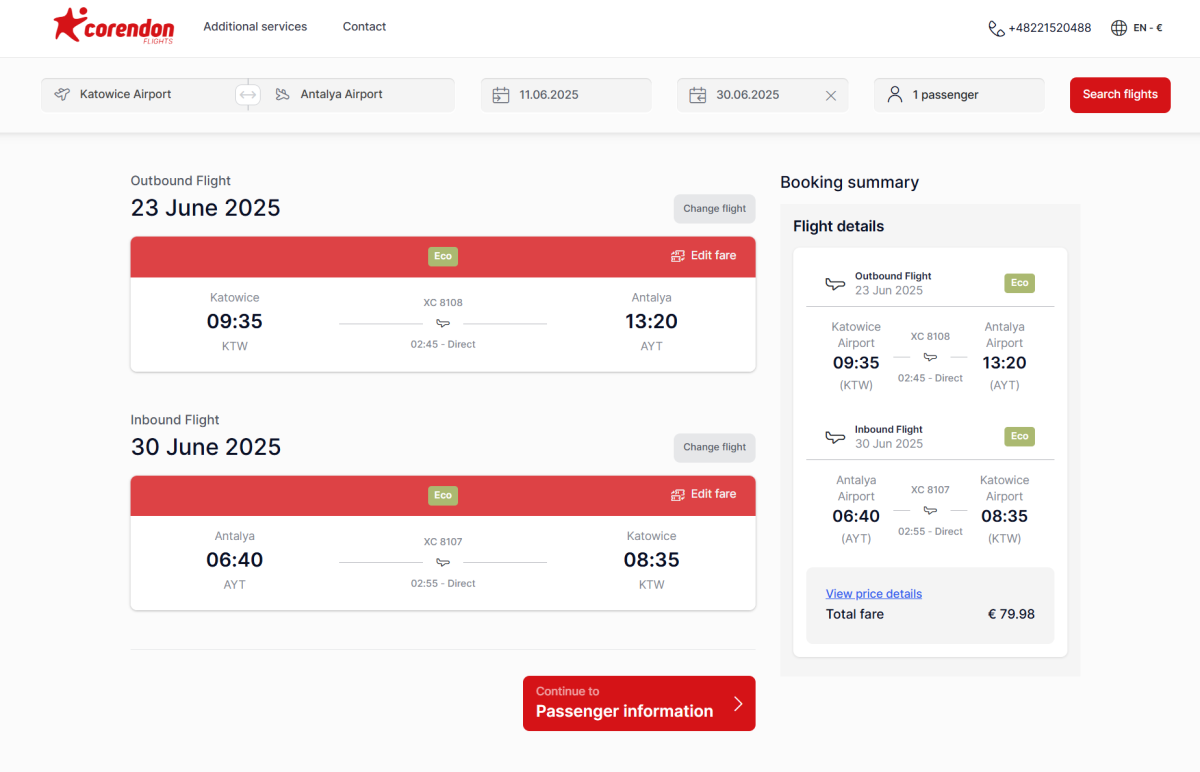
Task: Continue to Passenger information
Action: pos(638,703)
